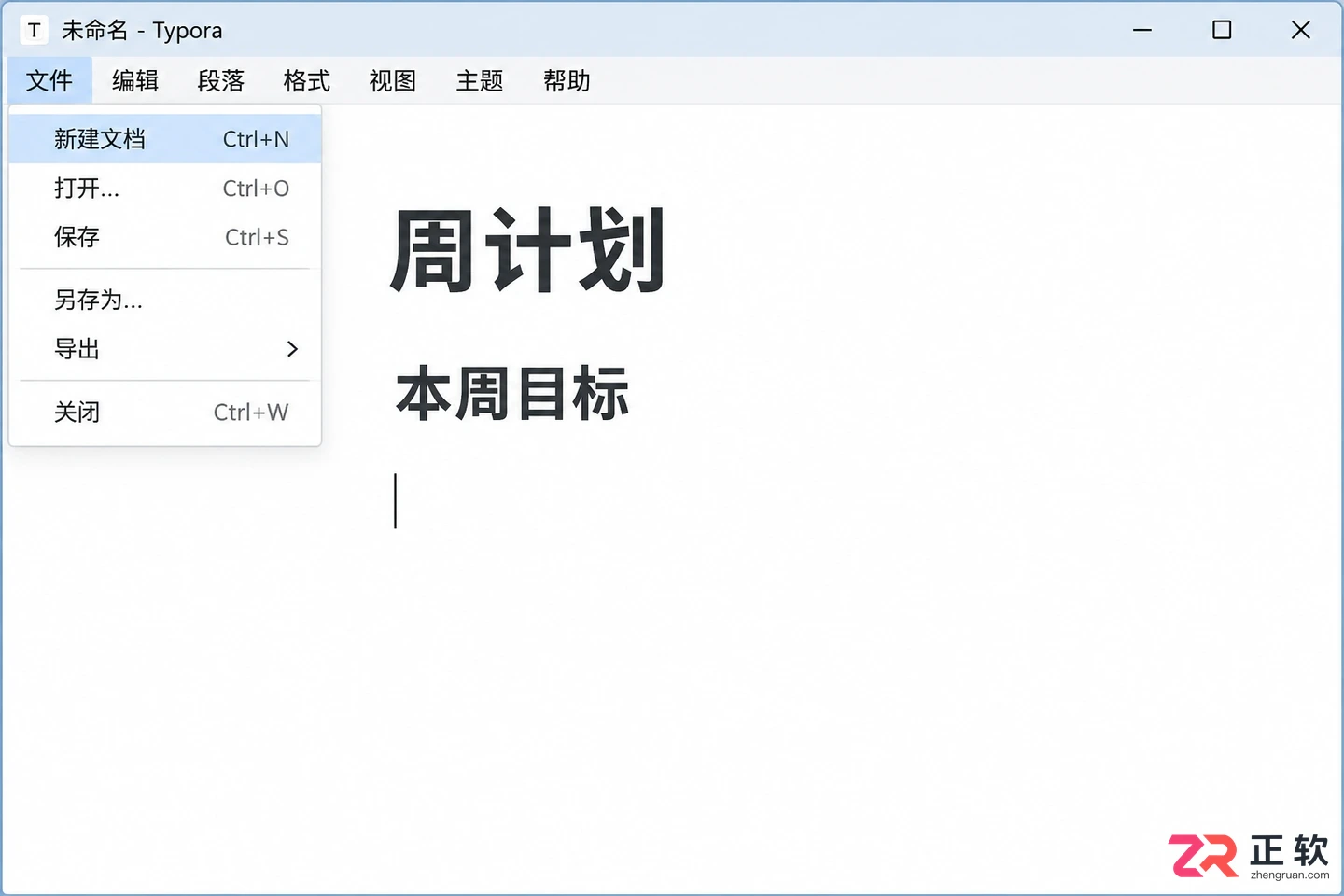Viewport: 1344px width, 896px height.
Task: Open the 帮助 menu
Action: pyautogui.click(x=567, y=81)
